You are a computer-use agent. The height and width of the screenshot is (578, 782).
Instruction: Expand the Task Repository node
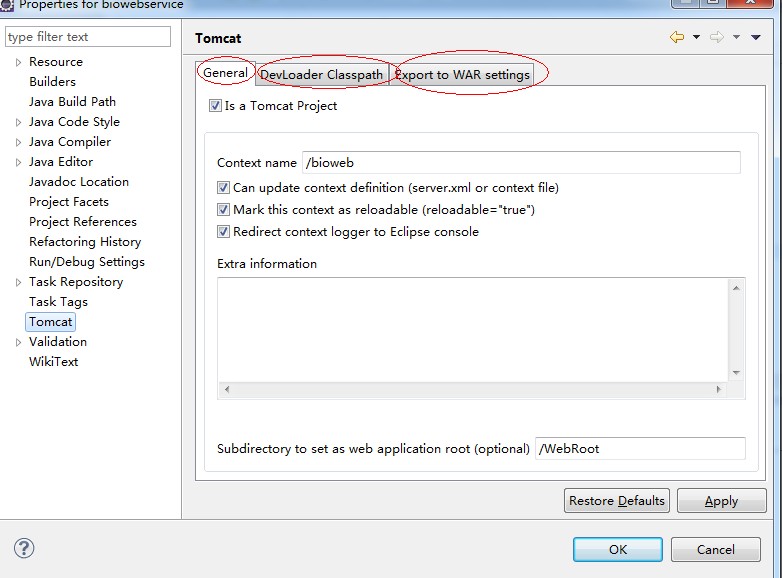[x=18, y=282]
